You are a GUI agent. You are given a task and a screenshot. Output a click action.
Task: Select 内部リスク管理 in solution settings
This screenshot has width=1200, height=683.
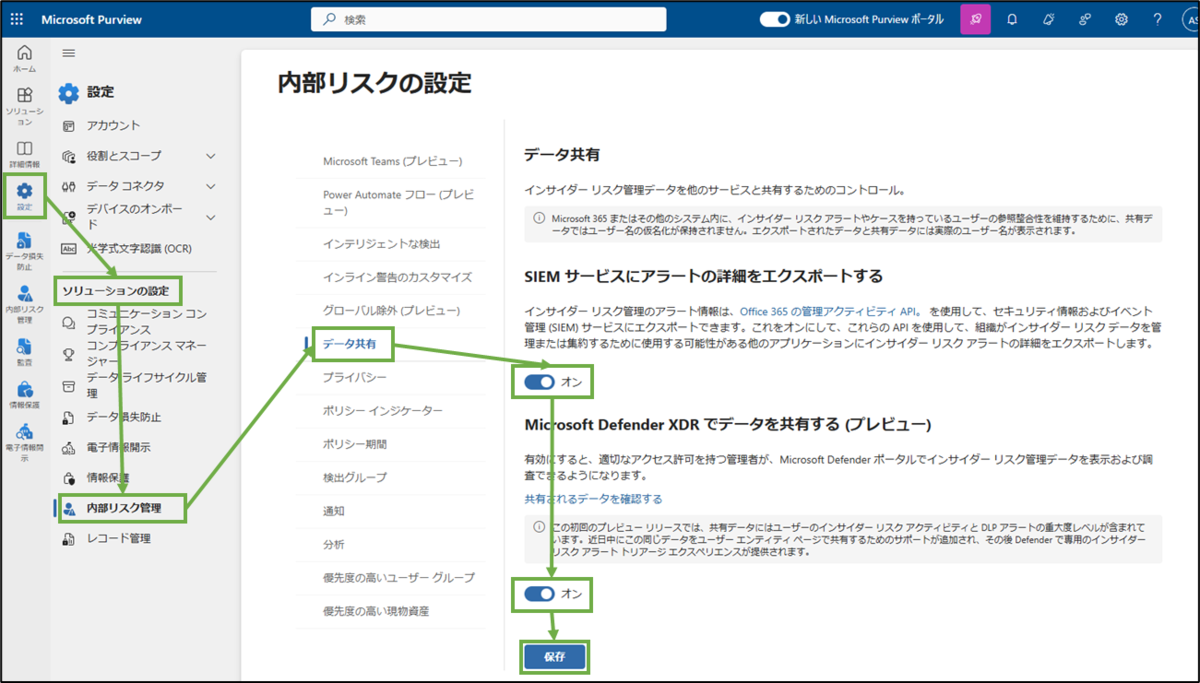point(122,508)
